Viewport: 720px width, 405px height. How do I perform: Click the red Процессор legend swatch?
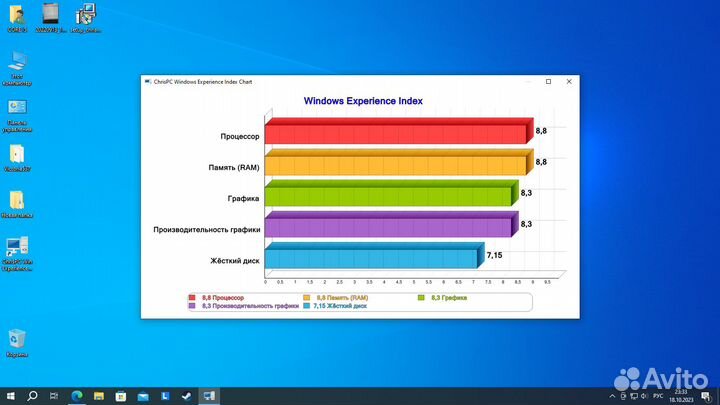(x=192, y=298)
